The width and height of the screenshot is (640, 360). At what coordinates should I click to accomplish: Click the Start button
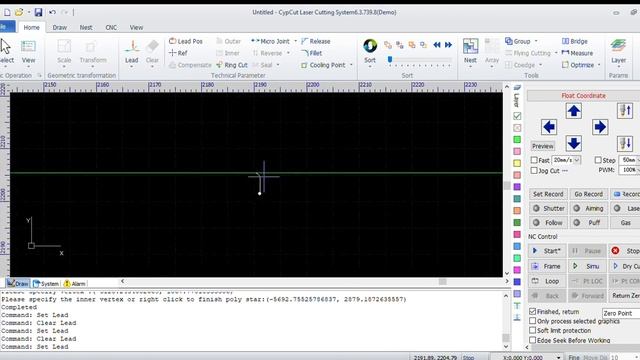(x=547, y=251)
